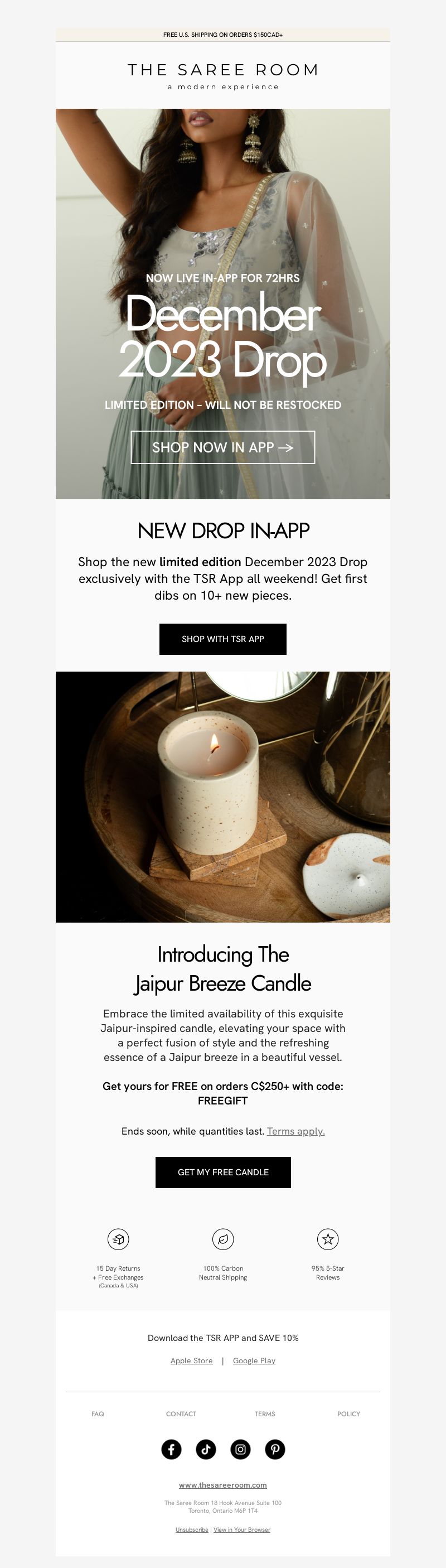Open the Pinterest social icon

pyautogui.click(x=275, y=1449)
